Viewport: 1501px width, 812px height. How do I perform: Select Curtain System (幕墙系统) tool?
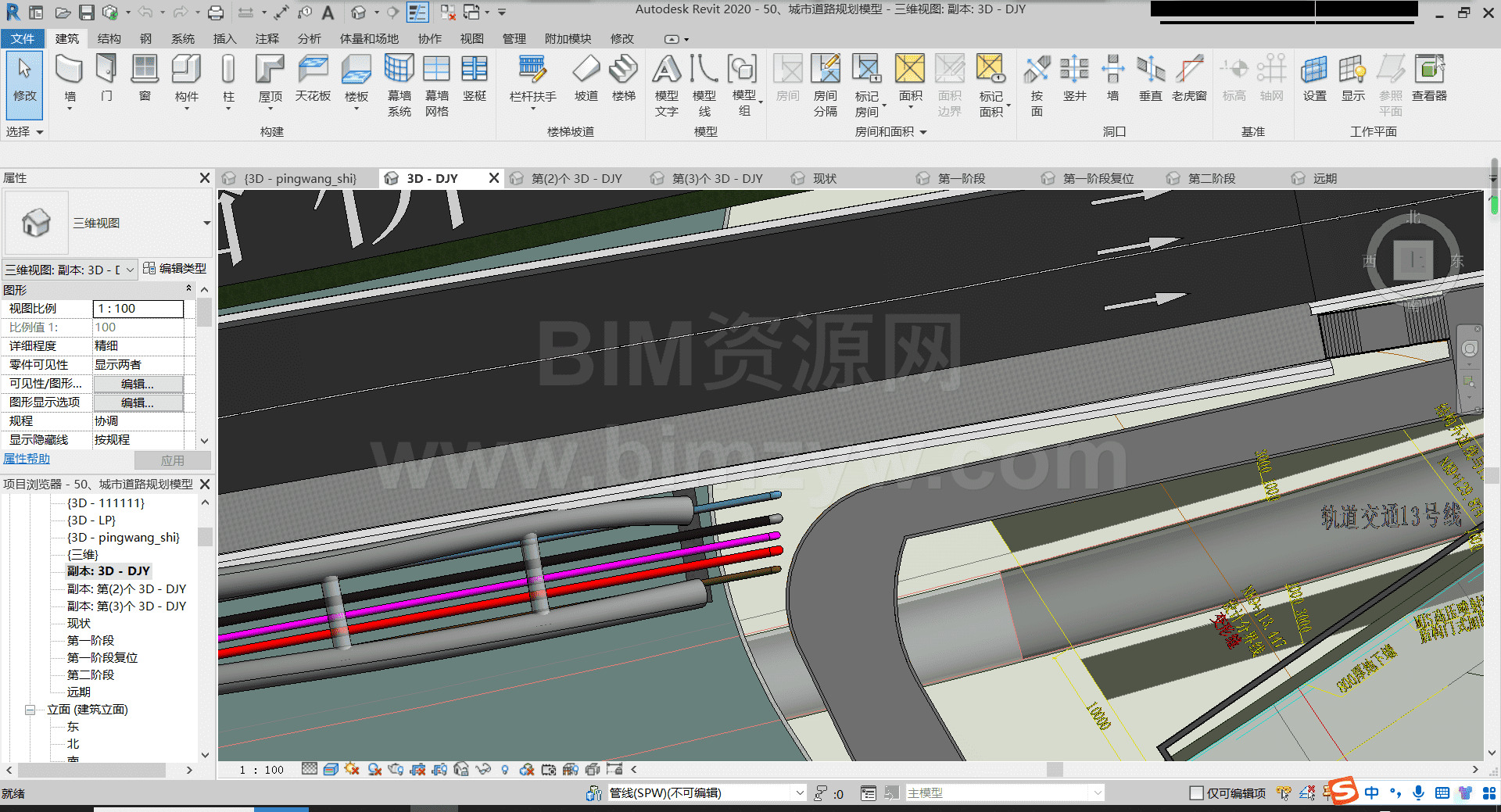[399, 84]
